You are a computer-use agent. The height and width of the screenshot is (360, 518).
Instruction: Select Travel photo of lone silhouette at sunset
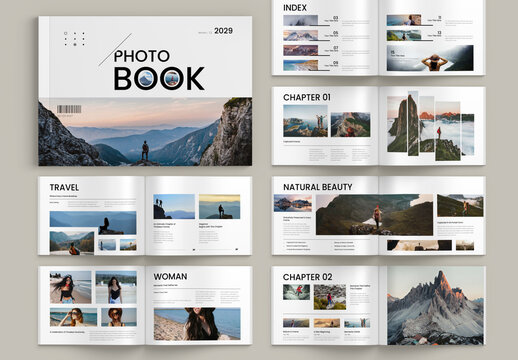click(x=219, y=207)
